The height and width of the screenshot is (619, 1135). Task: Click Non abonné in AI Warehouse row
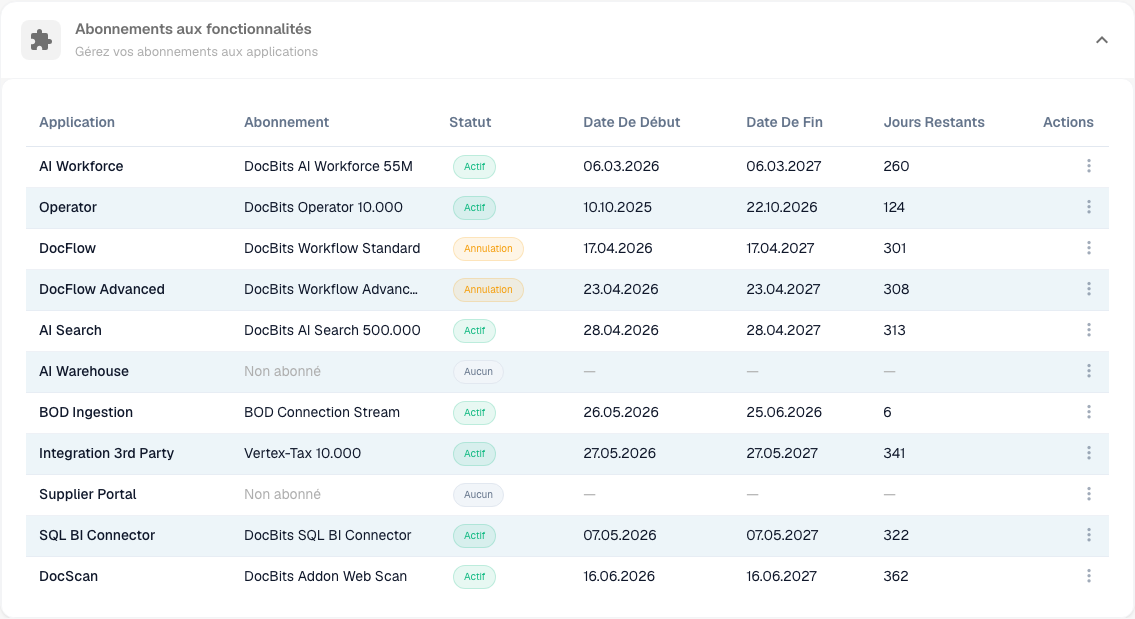click(x=282, y=371)
